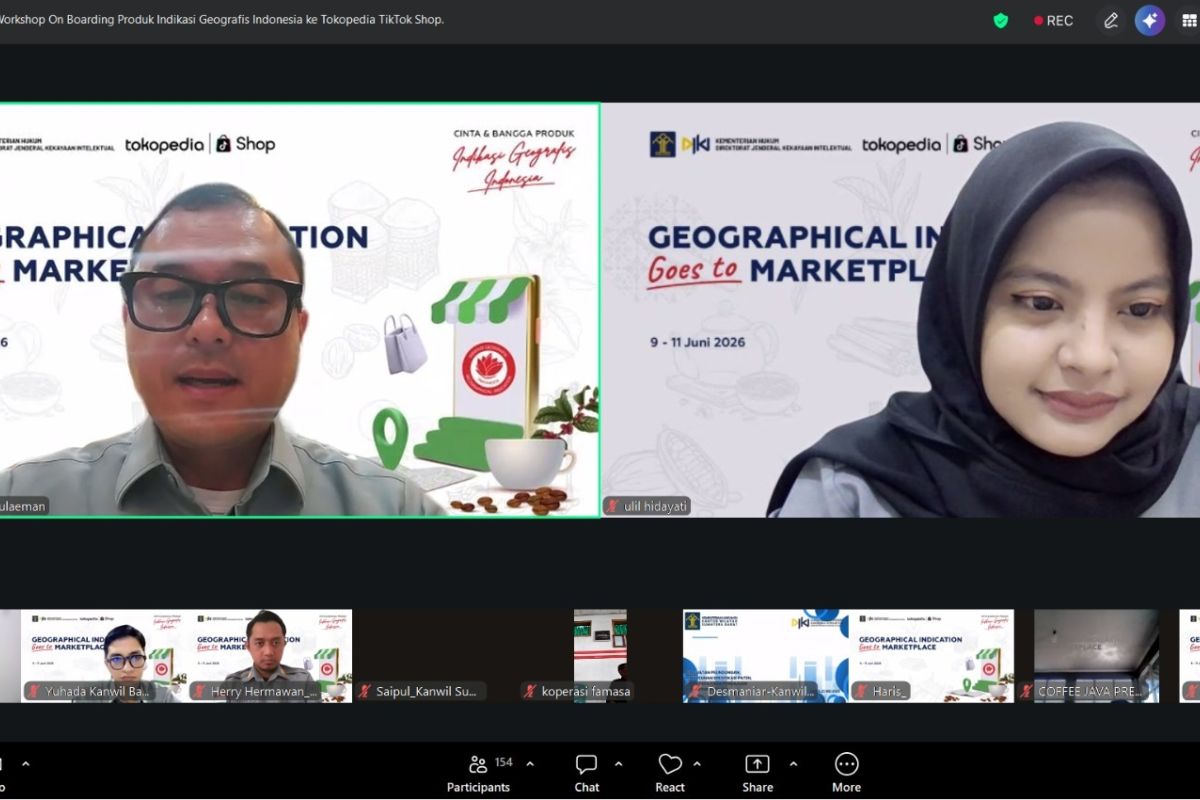The image size is (1200, 800).
Task: Expand the caret beside Participants
Action: click(x=530, y=764)
